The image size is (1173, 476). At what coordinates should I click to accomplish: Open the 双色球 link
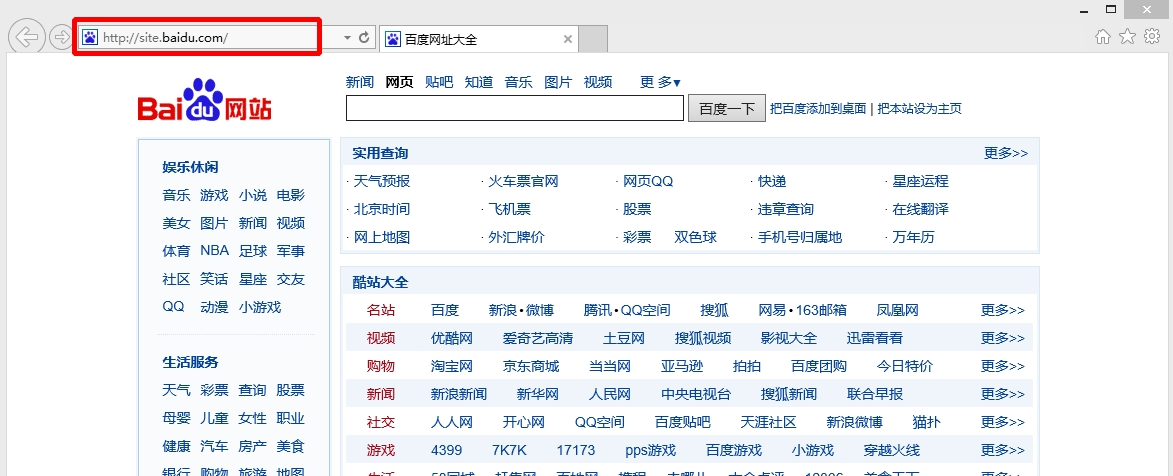point(695,237)
